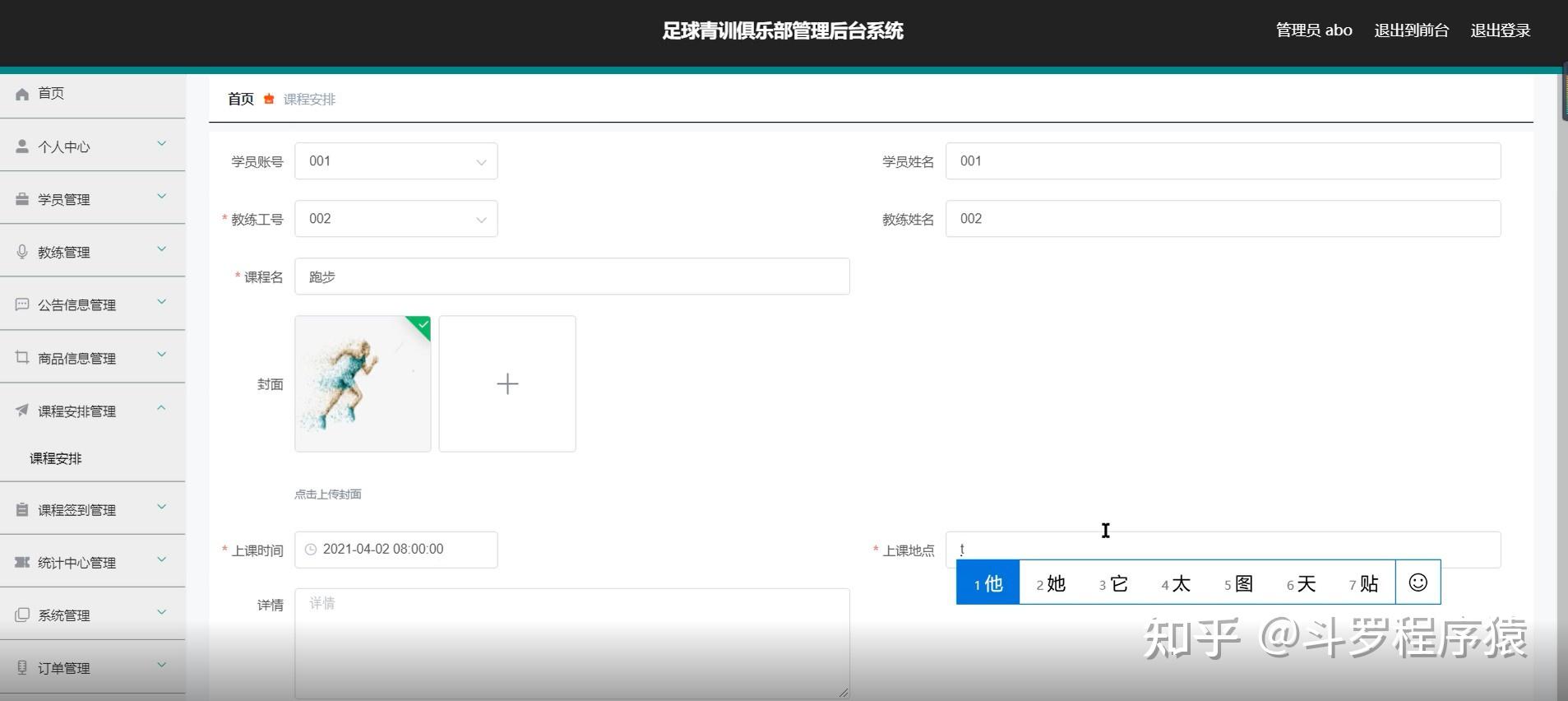Open 个人中心 in the sidebar
Image resolution: width=1568 pixels, height=701 pixels.
(92, 146)
